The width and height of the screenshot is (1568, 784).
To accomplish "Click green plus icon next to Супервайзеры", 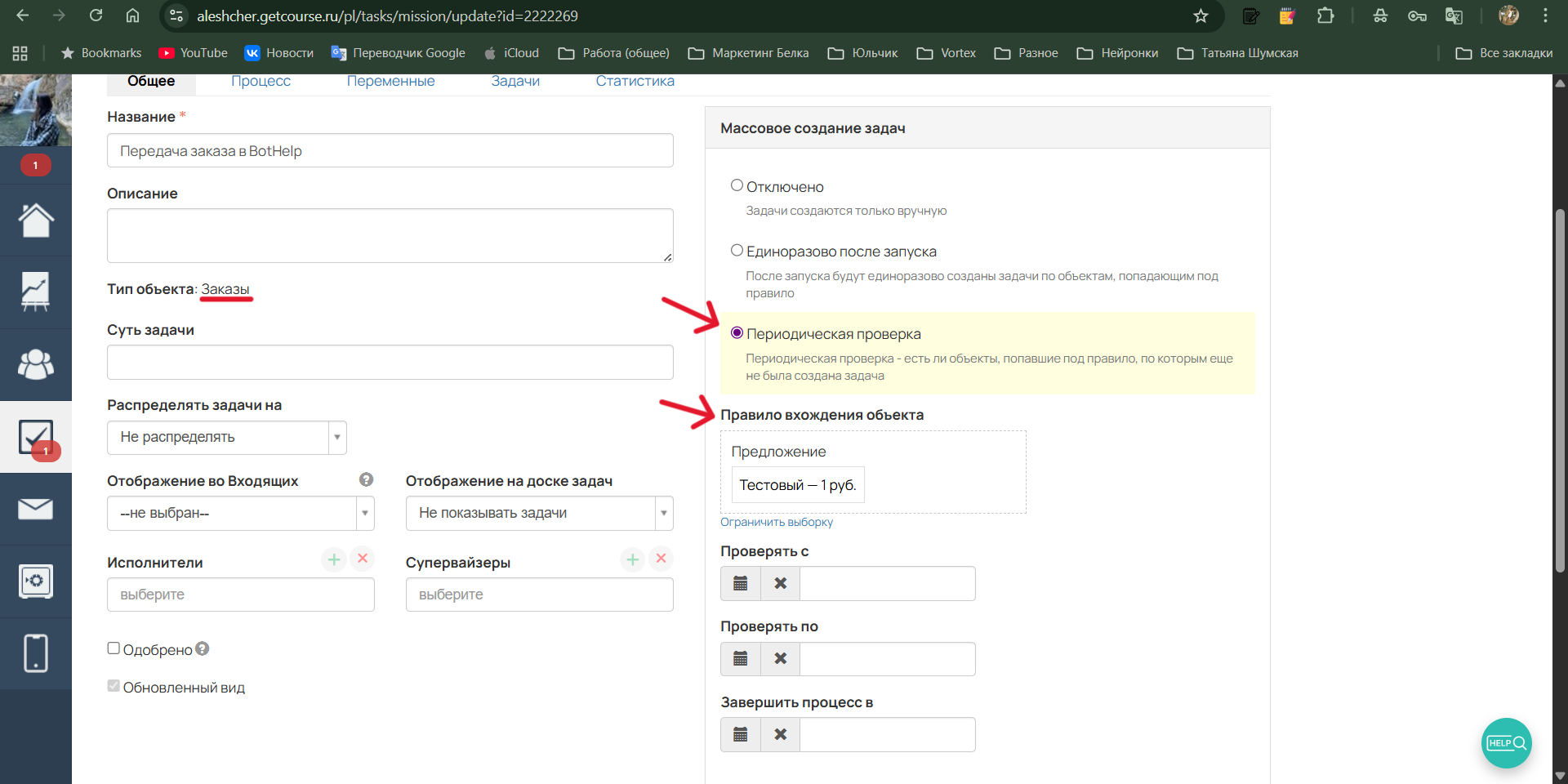I will pos(632,559).
